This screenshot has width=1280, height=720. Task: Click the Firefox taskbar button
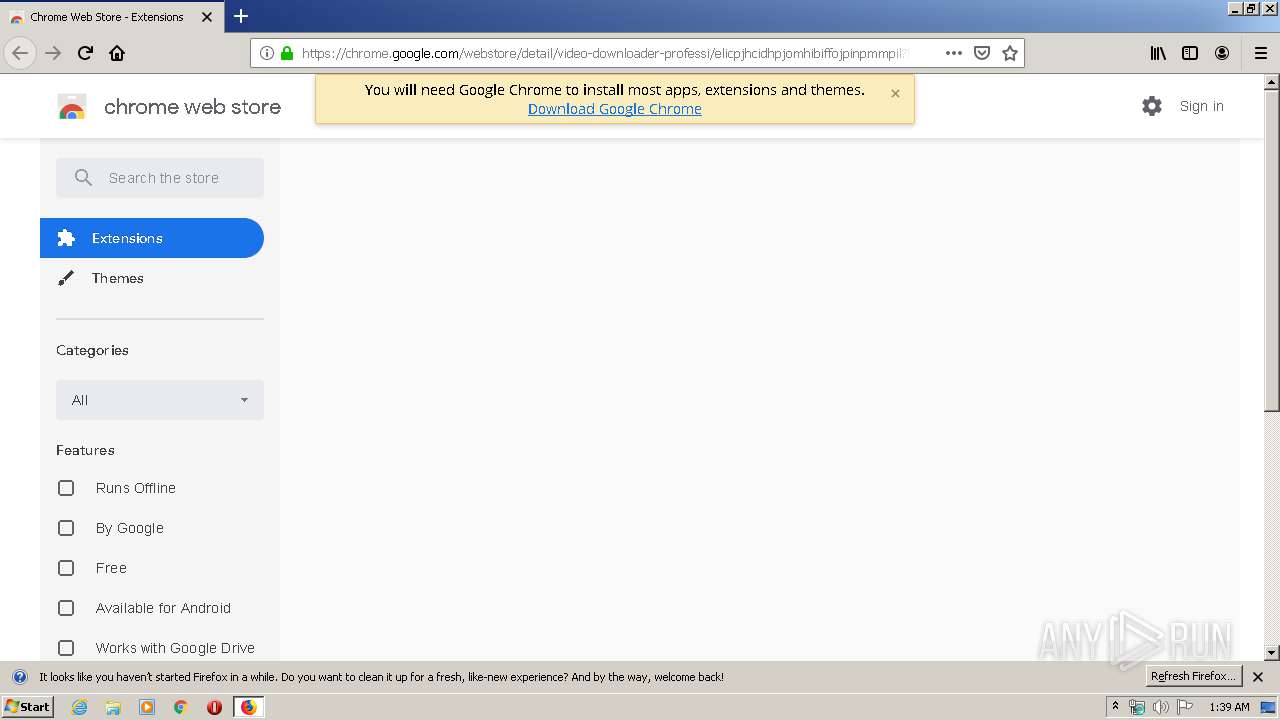pyautogui.click(x=248, y=707)
